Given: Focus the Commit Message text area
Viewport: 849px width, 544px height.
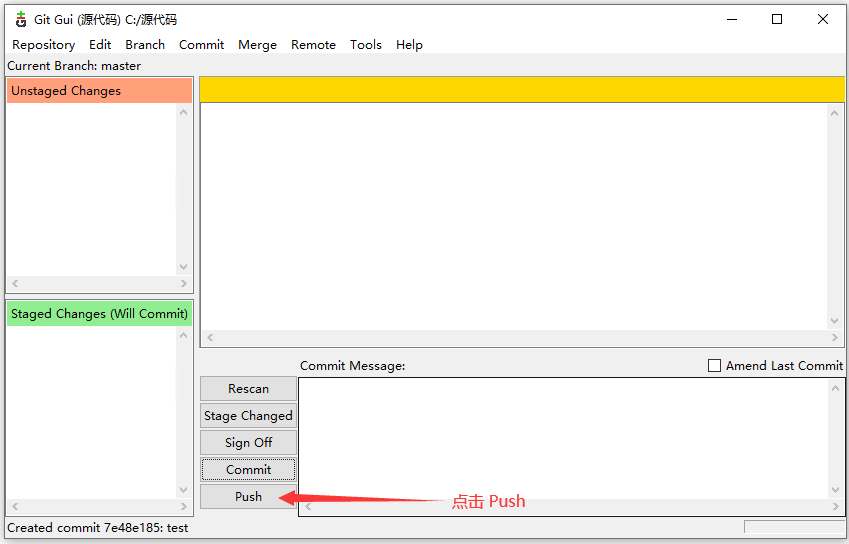Looking at the screenshot, I should pyautogui.click(x=563, y=440).
